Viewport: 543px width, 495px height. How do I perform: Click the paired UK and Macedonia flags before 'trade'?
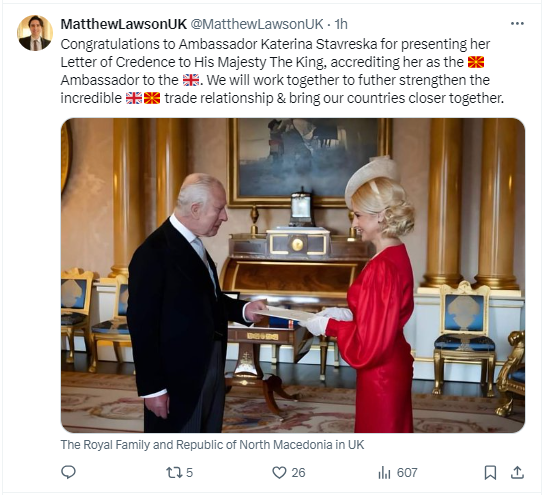[x=143, y=98]
